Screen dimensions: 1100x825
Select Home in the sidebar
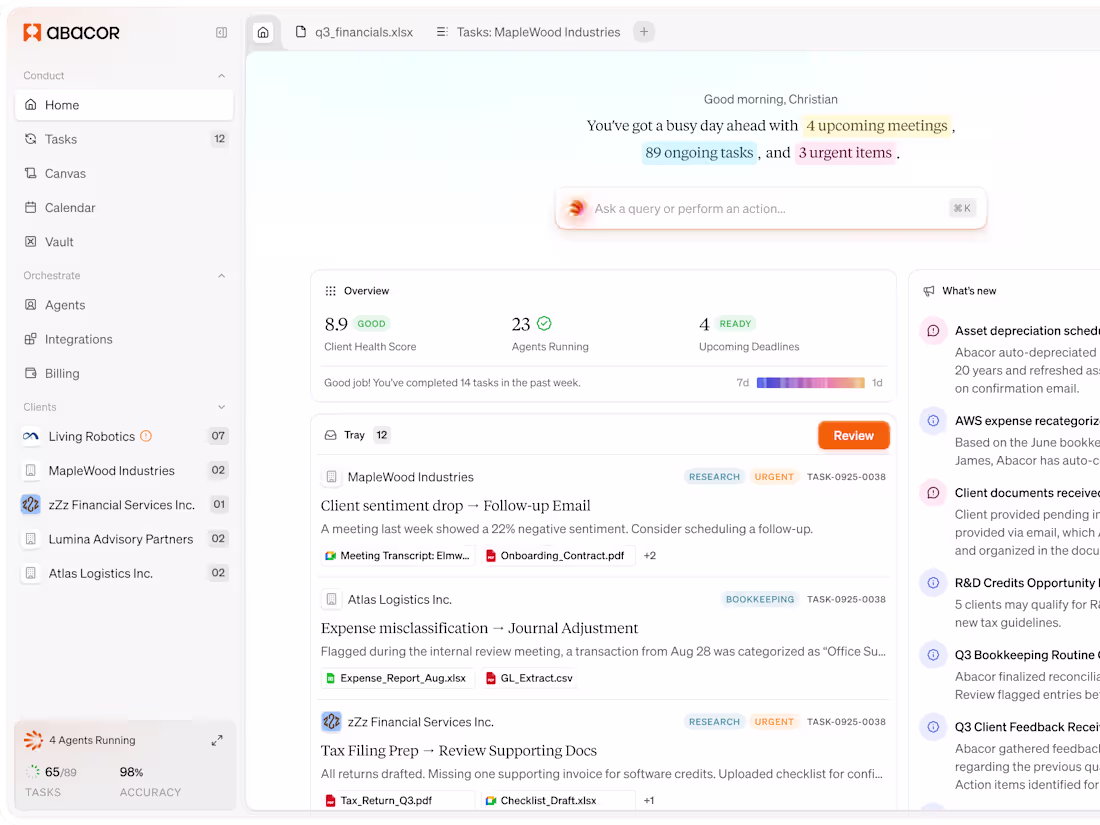(124, 105)
